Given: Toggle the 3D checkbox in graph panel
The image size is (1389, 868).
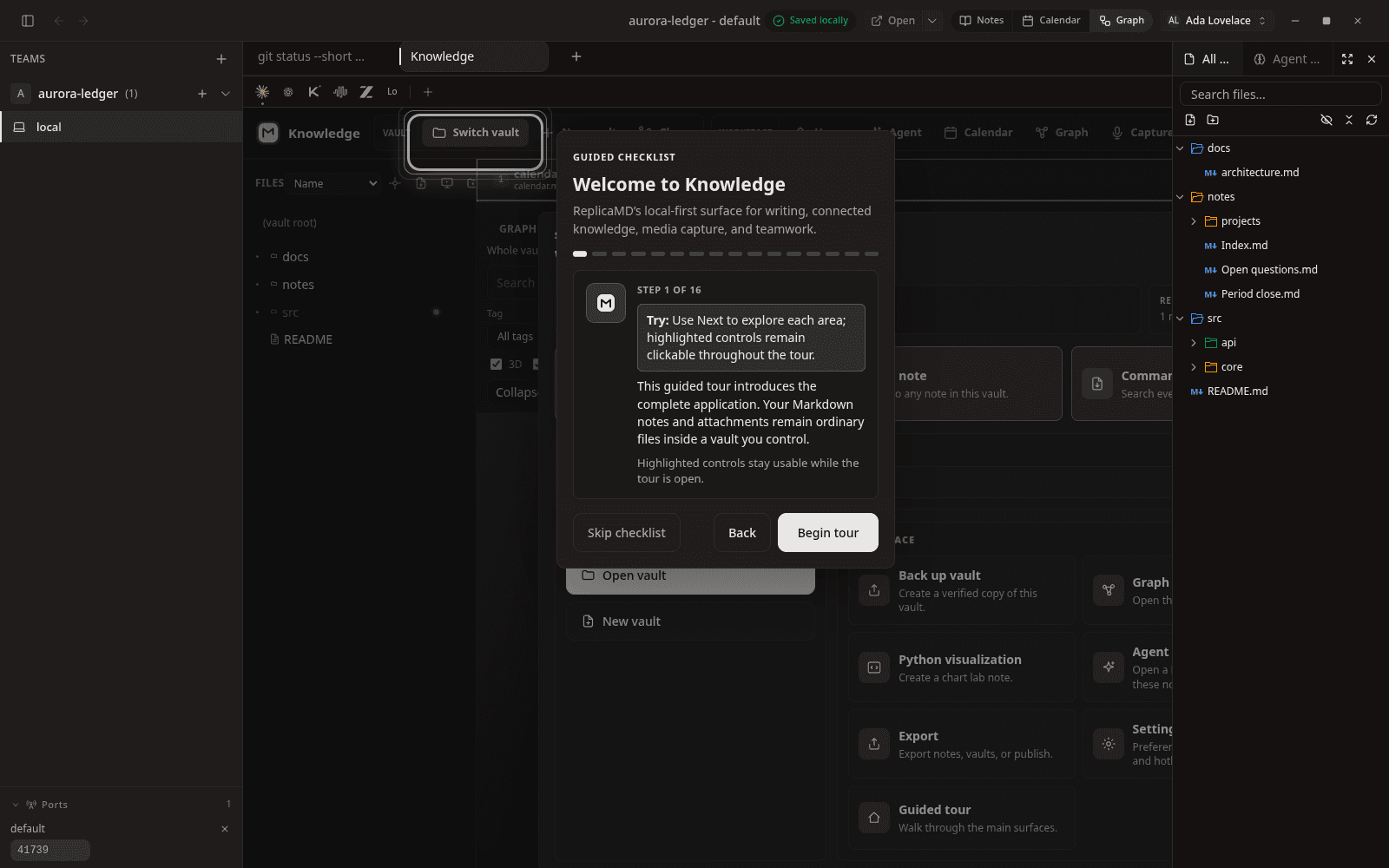Looking at the screenshot, I should click(497, 365).
